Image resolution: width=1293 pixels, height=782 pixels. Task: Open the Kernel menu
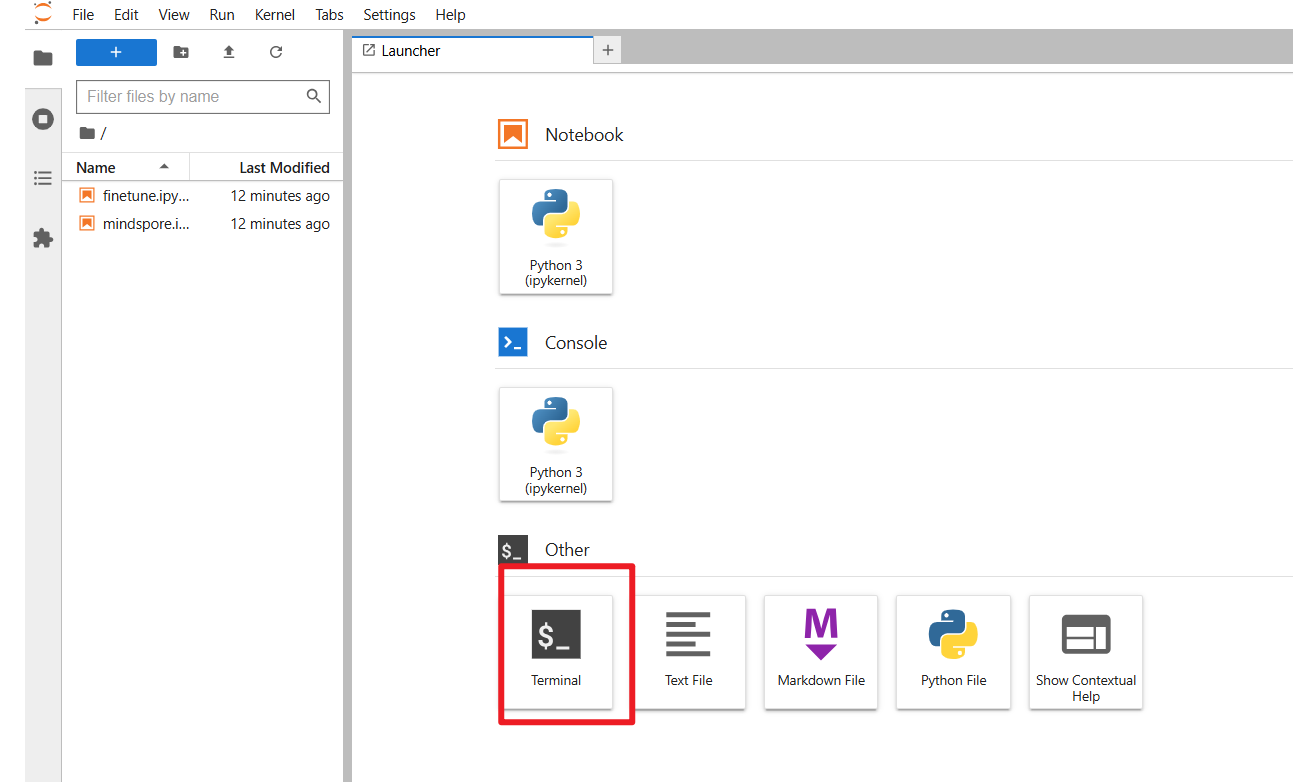click(x=275, y=15)
